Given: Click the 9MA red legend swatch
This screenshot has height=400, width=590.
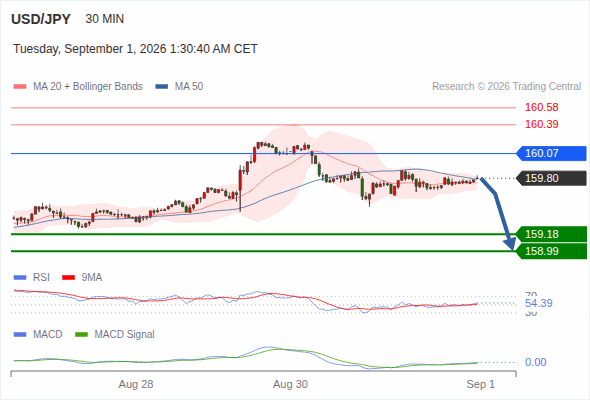Looking at the screenshot, I should pyautogui.click(x=68, y=278).
